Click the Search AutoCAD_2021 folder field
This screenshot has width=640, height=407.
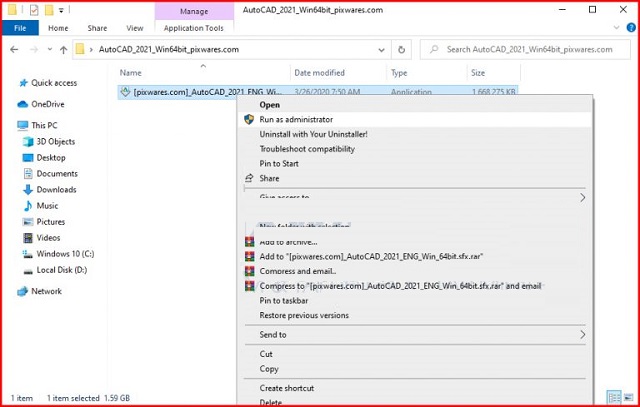click(x=525, y=50)
